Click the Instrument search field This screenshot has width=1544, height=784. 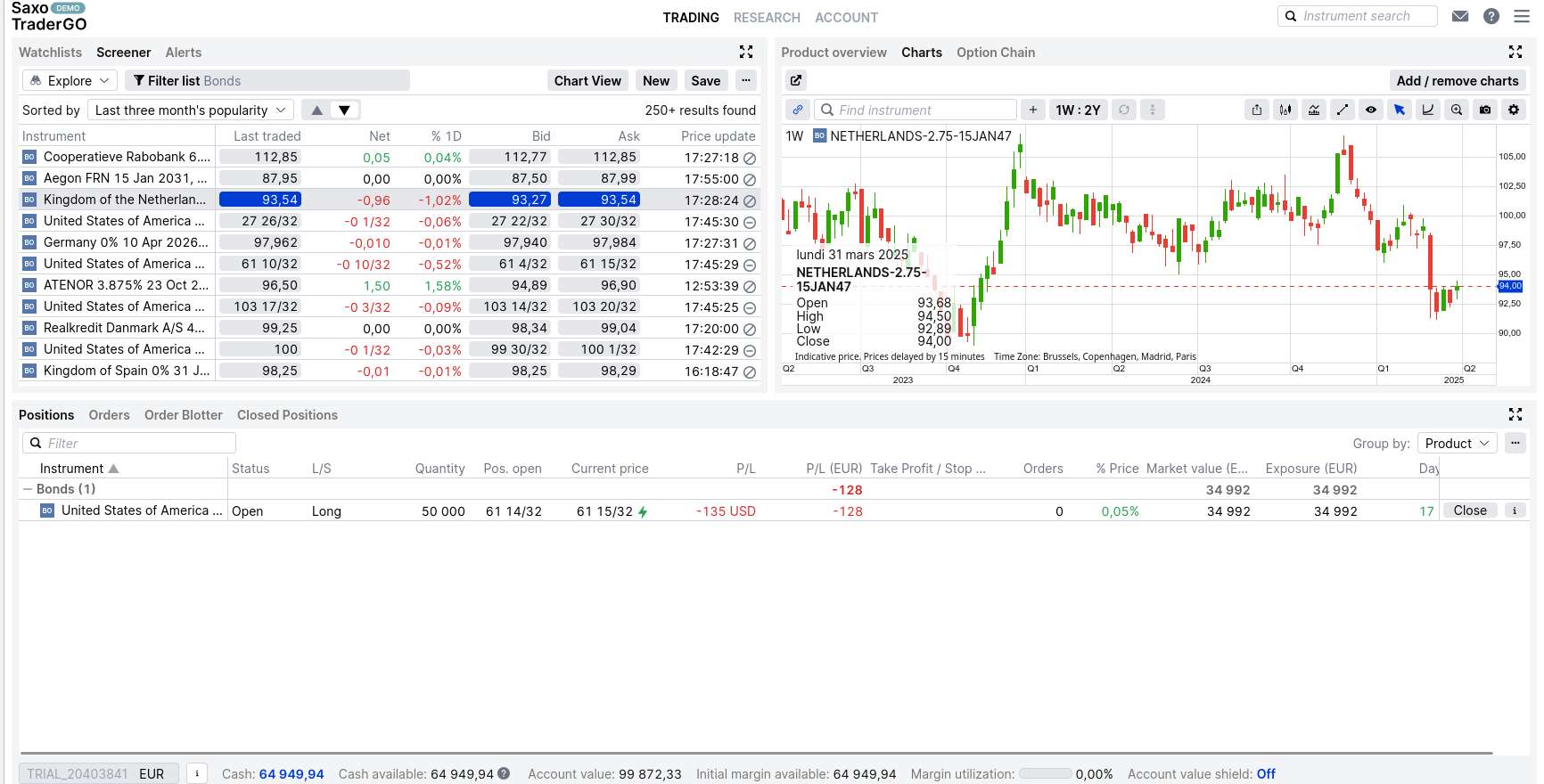click(1358, 16)
